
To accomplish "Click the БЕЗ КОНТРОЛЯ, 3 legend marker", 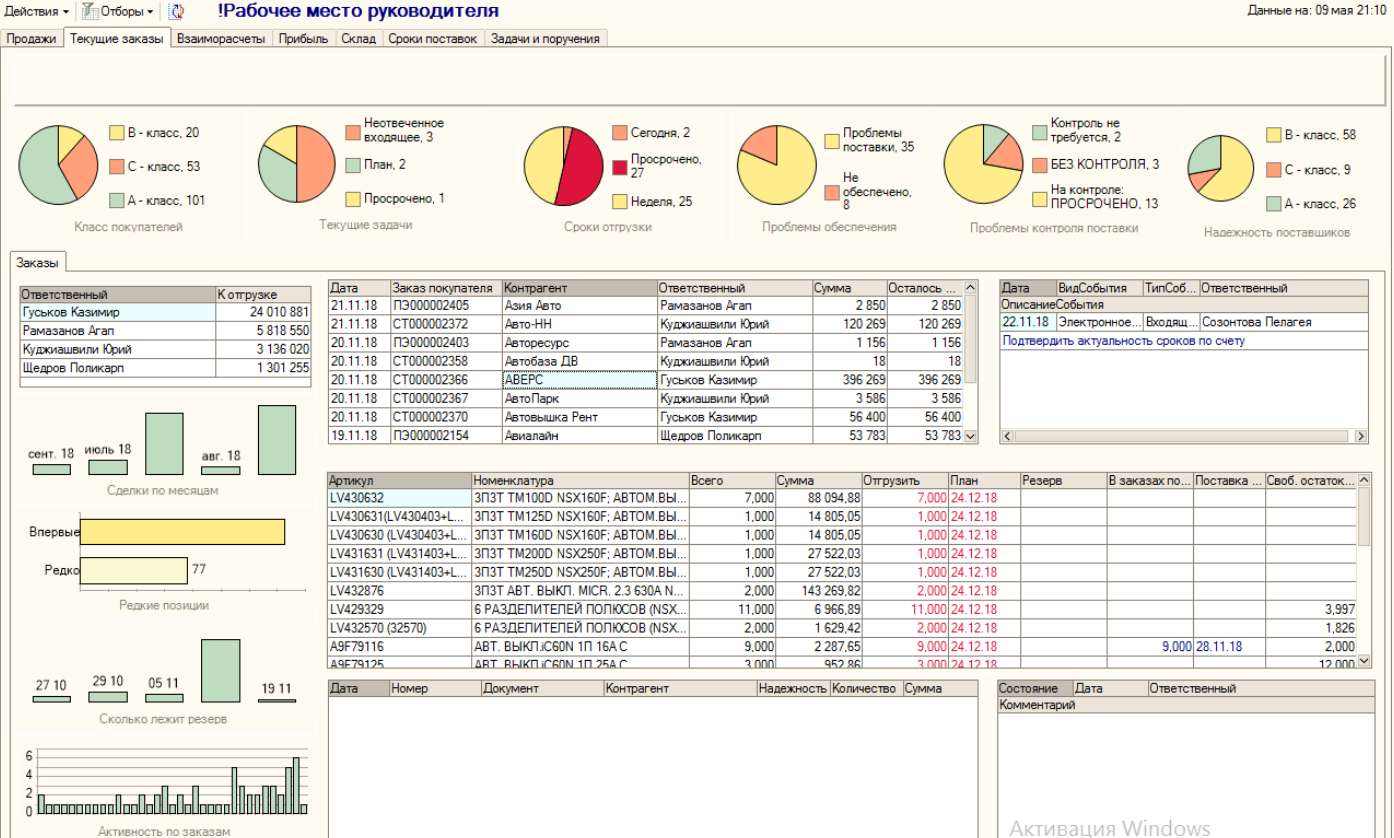I will click(1039, 165).
